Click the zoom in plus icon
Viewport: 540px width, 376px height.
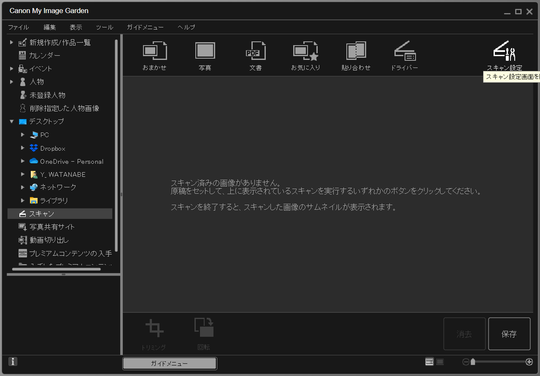coord(529,362)
